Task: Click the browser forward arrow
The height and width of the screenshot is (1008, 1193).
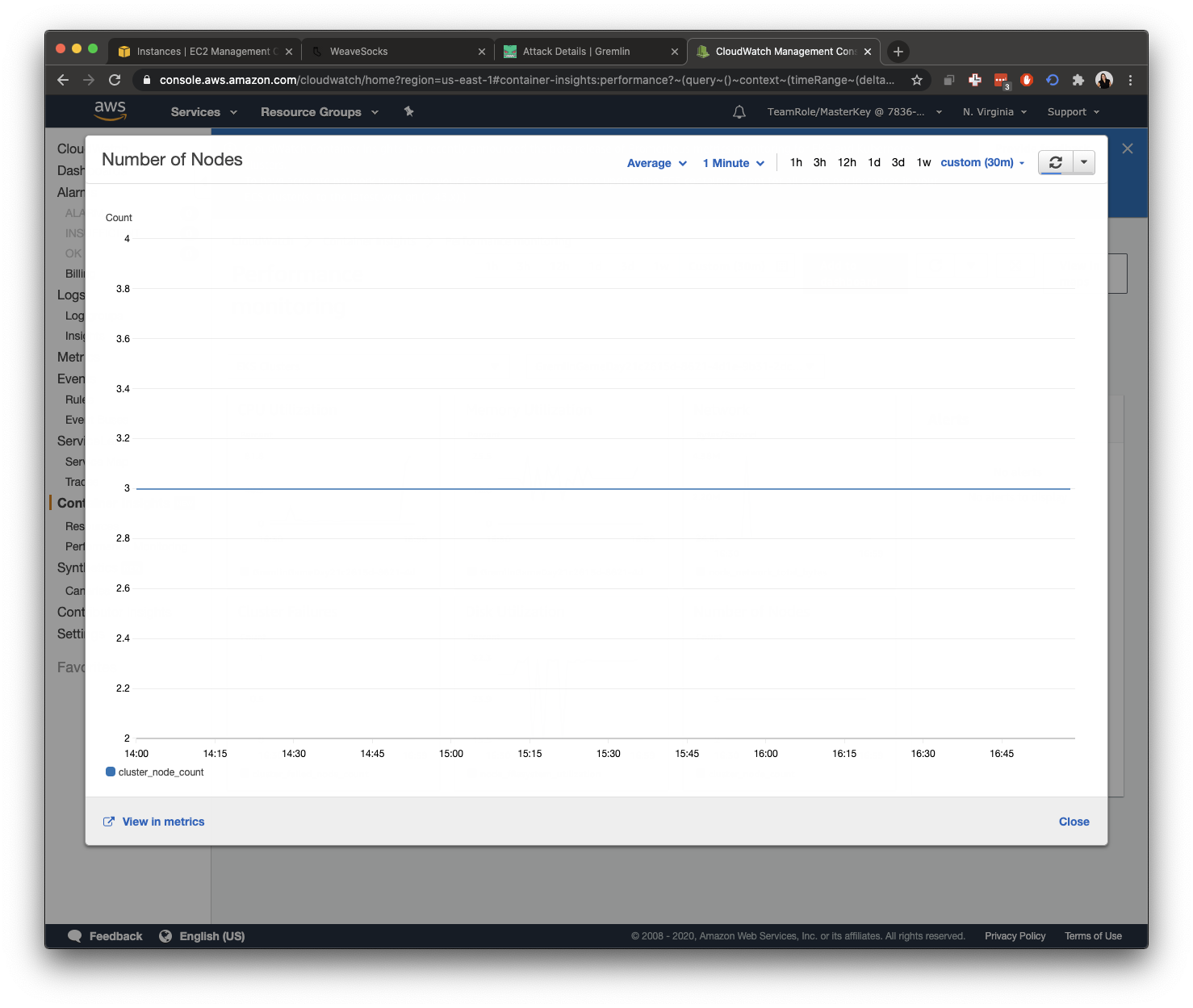Action: pyautogui.click(x=89, y=80)
